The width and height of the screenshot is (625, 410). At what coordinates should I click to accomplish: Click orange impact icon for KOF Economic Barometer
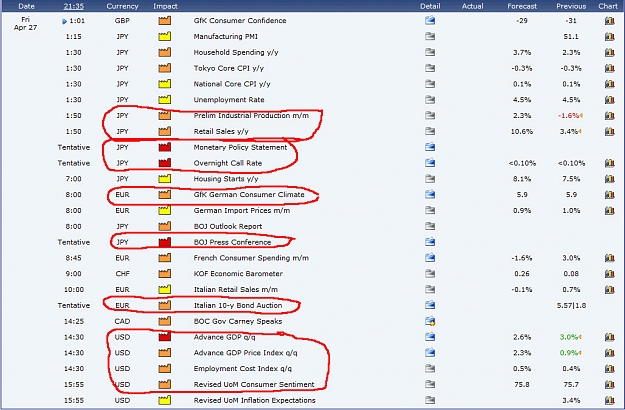coord(165,274)
